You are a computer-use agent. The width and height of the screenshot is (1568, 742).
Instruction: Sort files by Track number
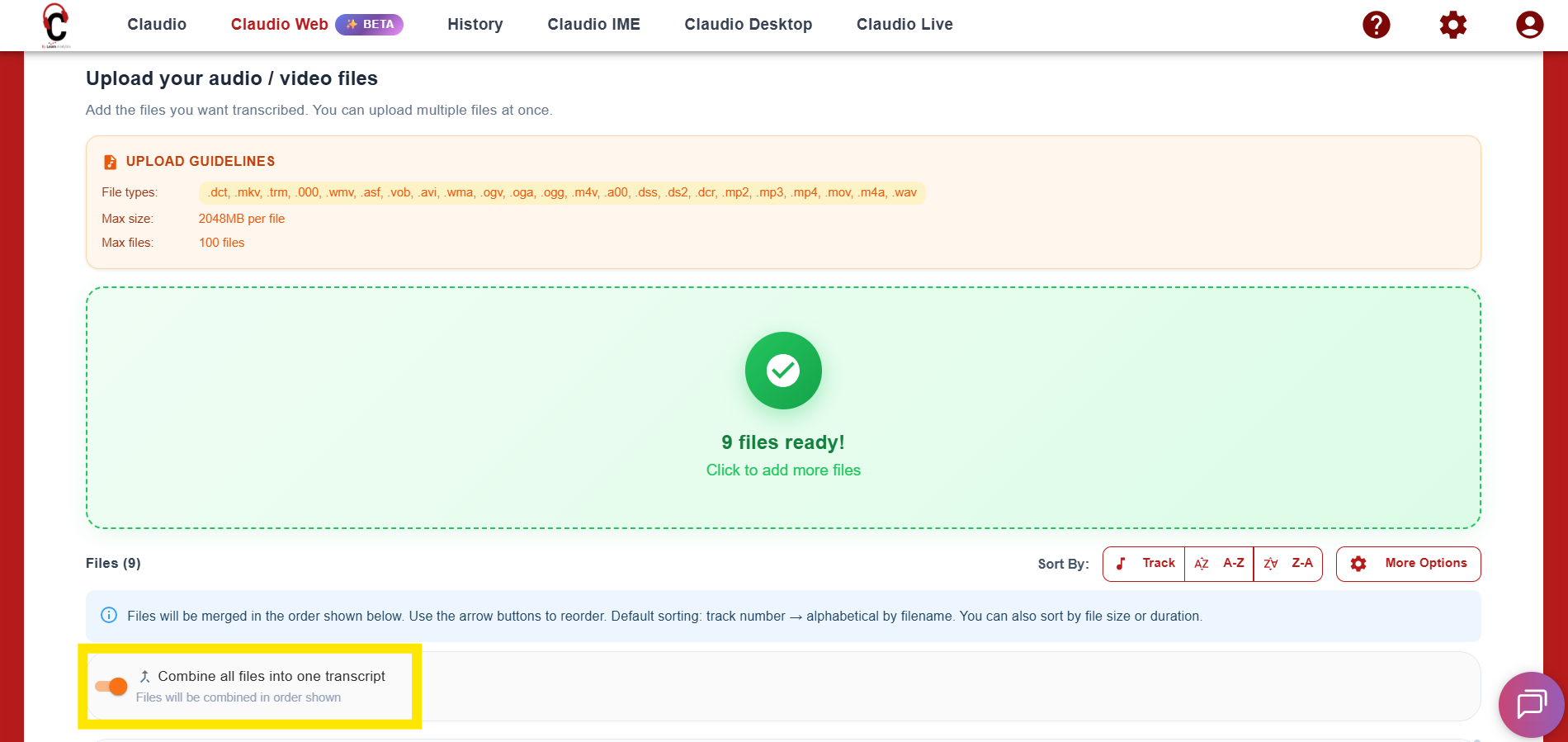tap(1145, 564)
